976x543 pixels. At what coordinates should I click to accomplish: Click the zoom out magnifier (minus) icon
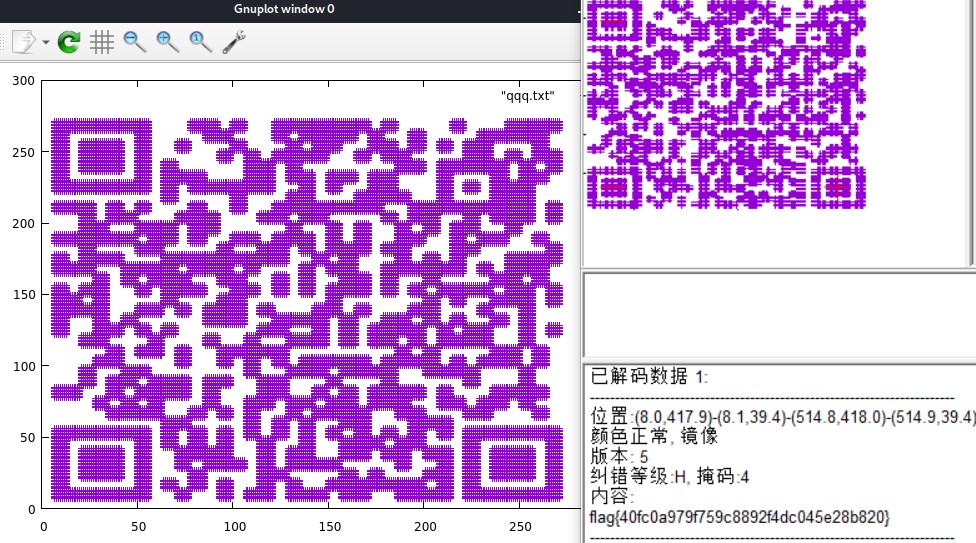pyautogui.click(x=134, y=42)
